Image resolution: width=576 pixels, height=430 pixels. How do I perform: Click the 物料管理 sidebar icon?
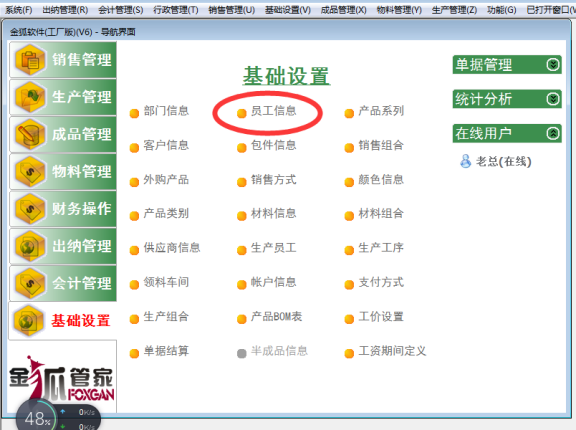coord(30,171)
